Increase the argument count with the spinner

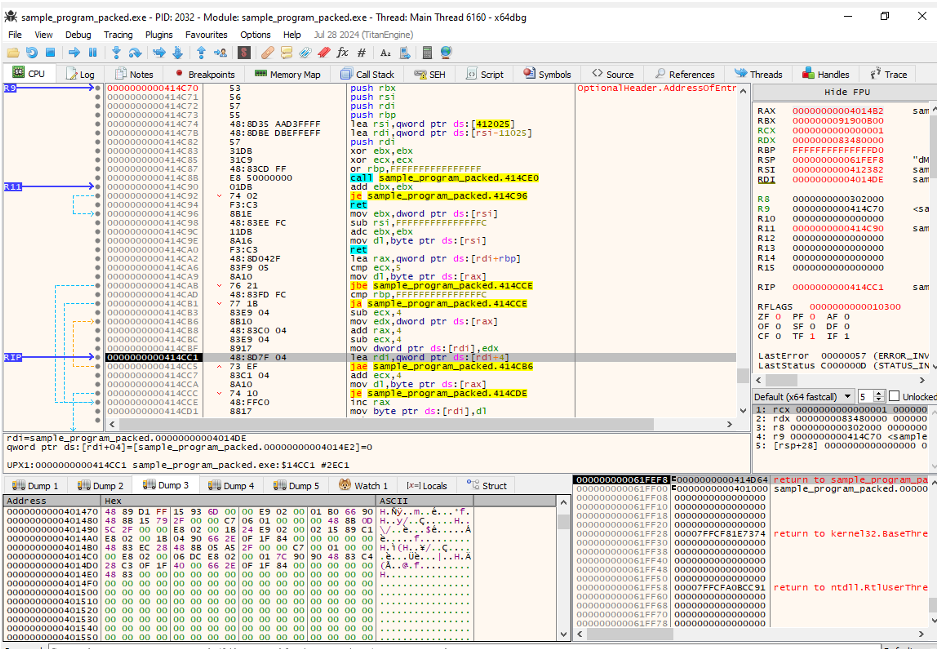coord(878,393)
